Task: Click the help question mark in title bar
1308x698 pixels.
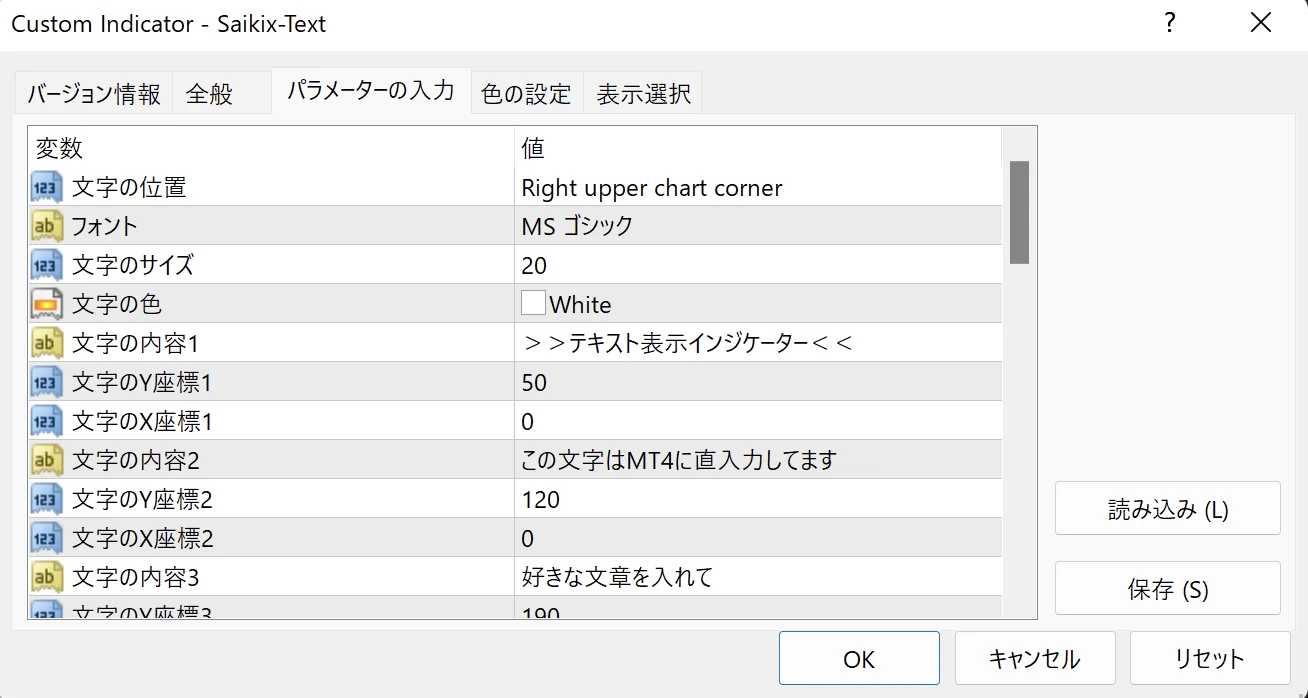Action: (1169, 24)
